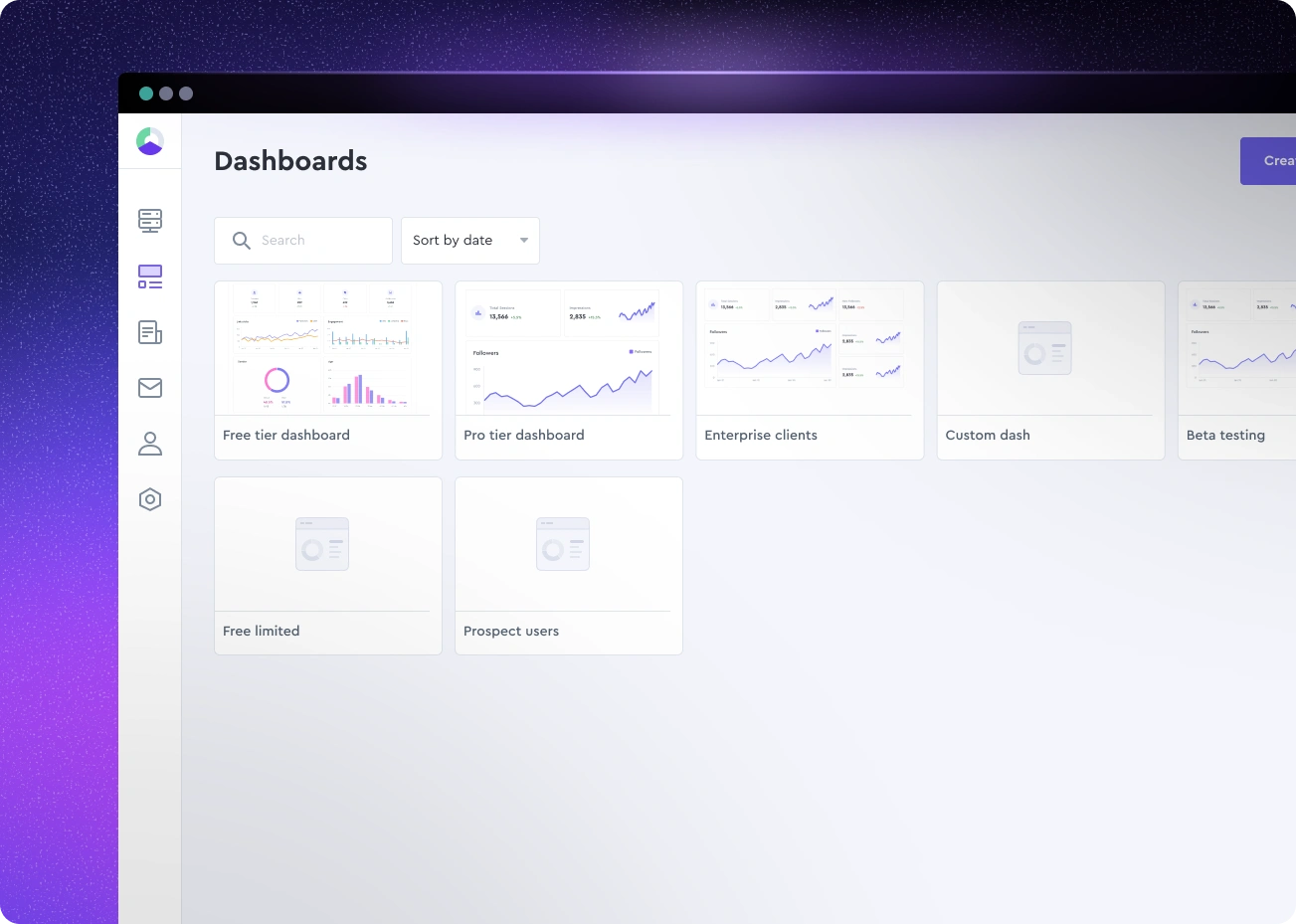
Task: Click the Dashboards page heading
Action: 290,161
